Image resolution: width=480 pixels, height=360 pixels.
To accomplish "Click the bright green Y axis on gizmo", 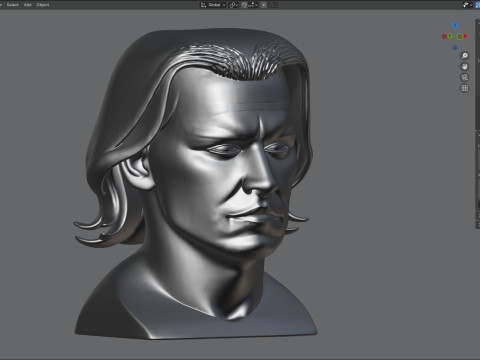I will [450, 36].
